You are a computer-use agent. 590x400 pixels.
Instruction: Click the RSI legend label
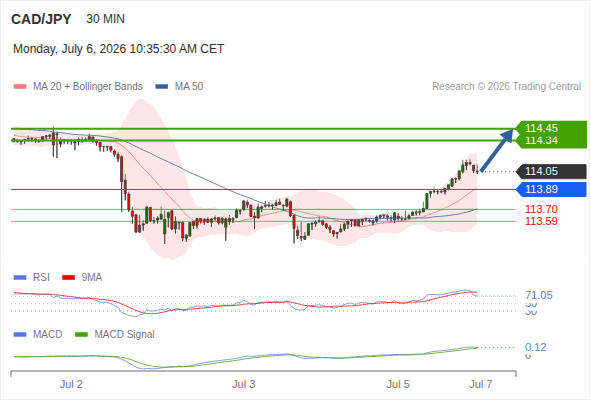(41, 278)
